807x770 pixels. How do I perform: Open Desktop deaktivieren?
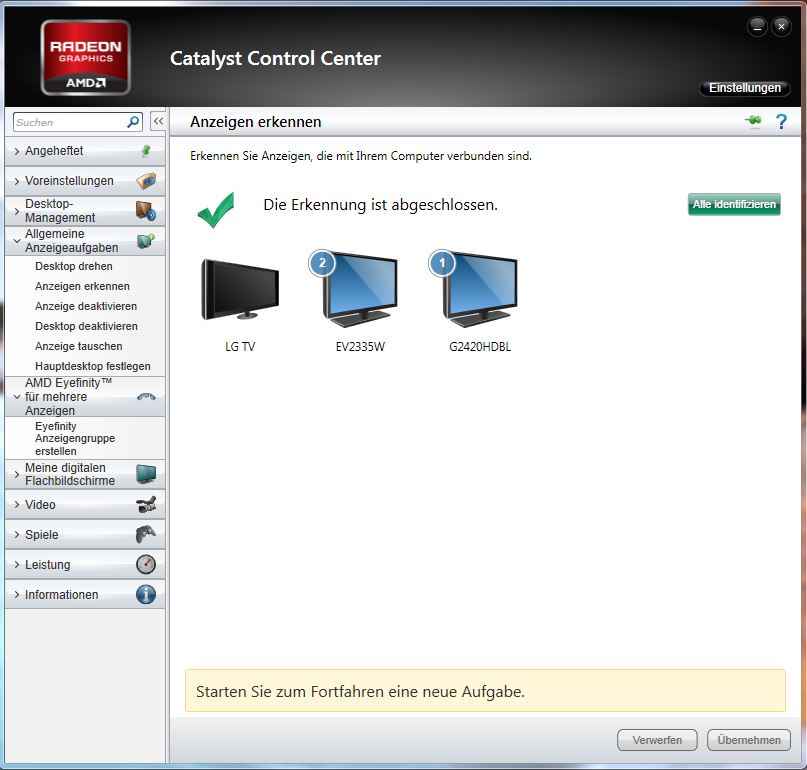[x=86, y=326]
